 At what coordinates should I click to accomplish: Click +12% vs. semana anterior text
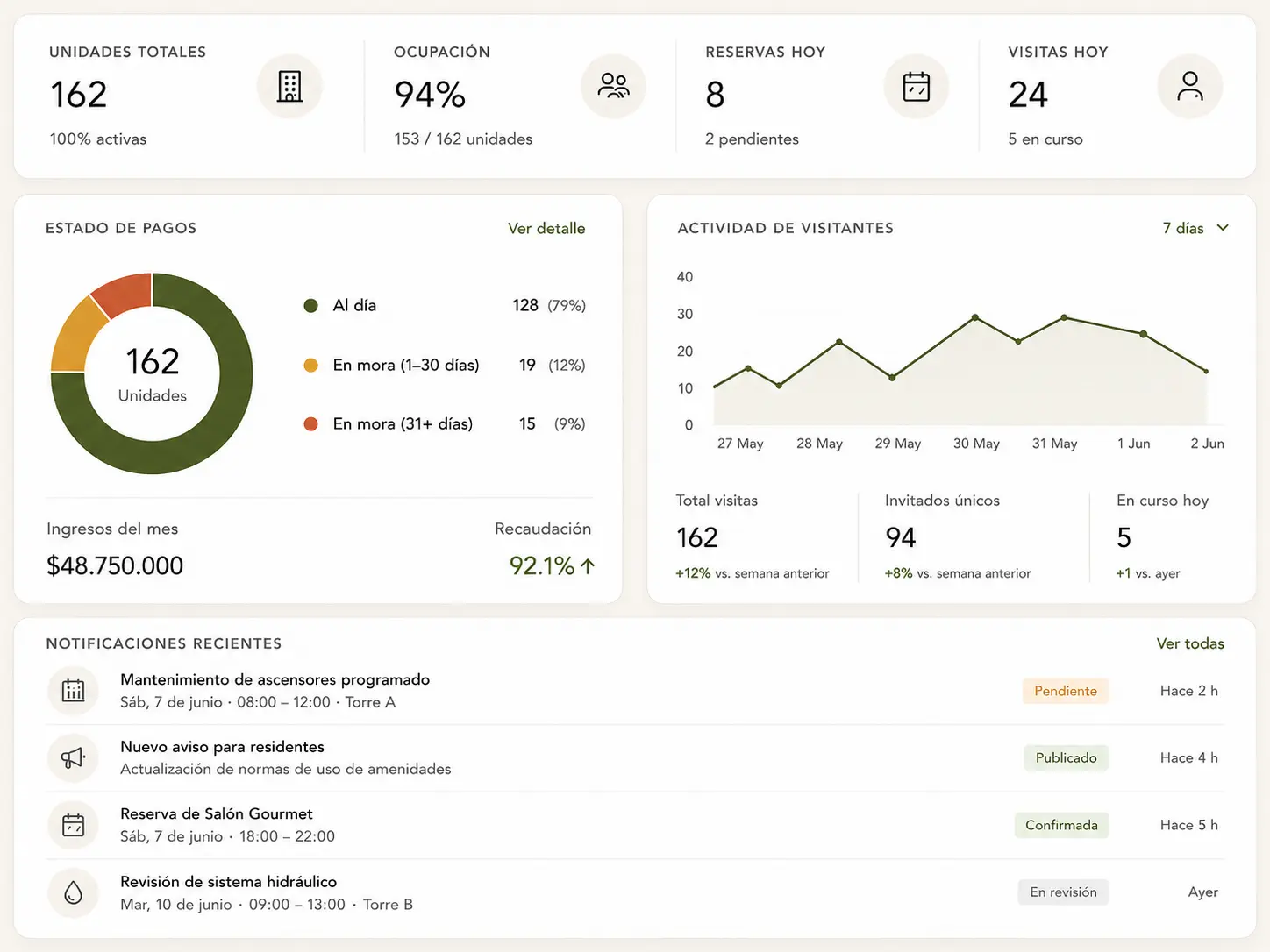(753, 573)
